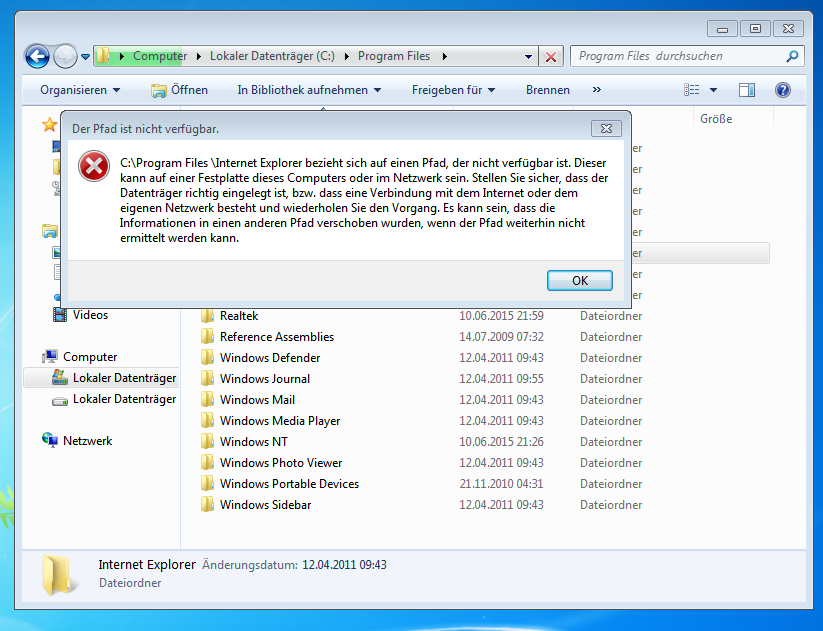Click the Windows Sidebar folder icon
Image resolution: width=823 pixels, height=631 pixels.
pyautogui.click(x=207, y=504)
